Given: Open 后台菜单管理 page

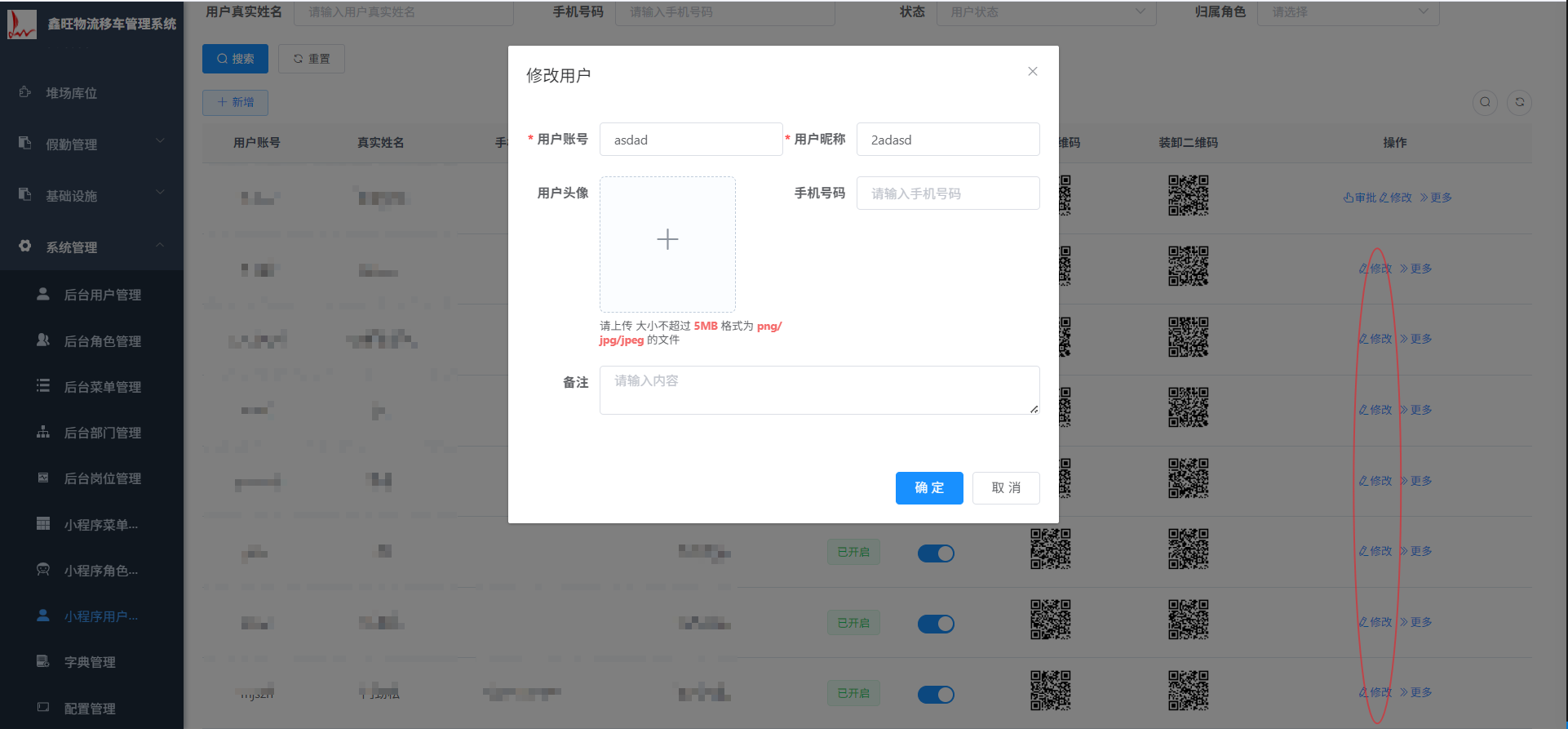Looking at the screenshot, I should [x=91, y=387].
